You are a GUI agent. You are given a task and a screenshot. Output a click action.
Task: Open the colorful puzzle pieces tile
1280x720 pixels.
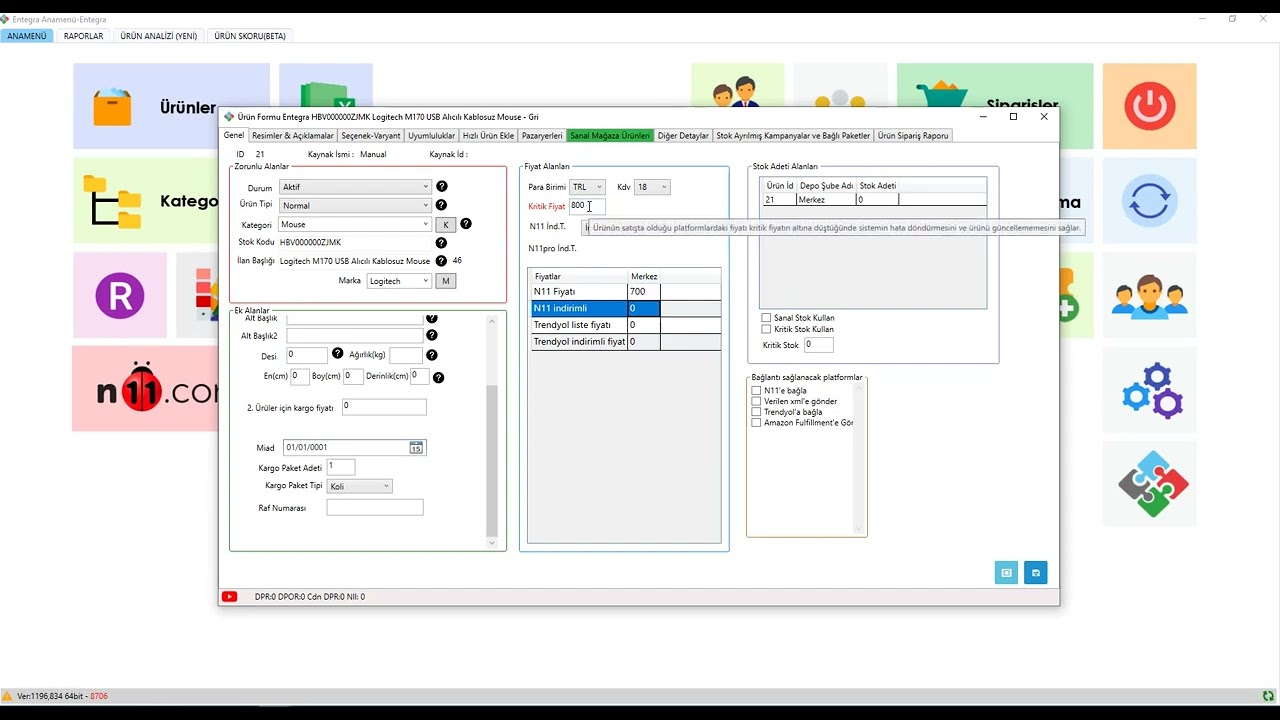click(x=1150, y=484)
